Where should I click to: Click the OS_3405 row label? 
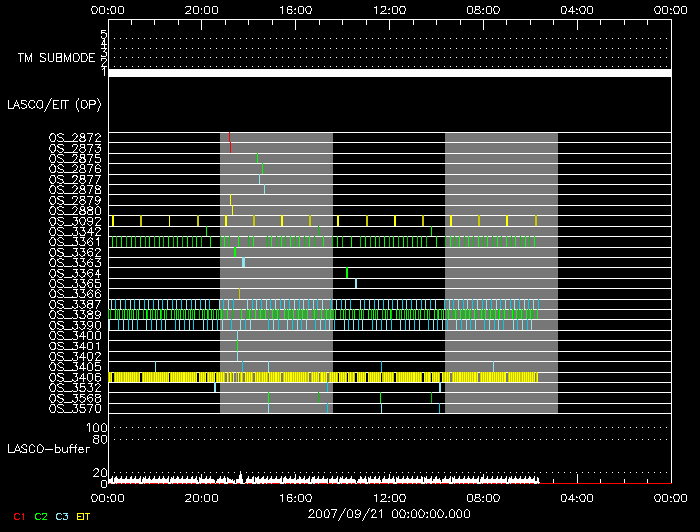click(x=75, y=366)
